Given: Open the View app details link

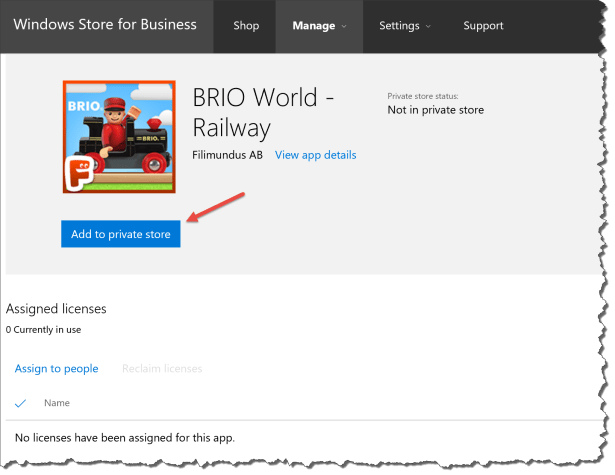Looking at the screenshot, I should [315, 155].
